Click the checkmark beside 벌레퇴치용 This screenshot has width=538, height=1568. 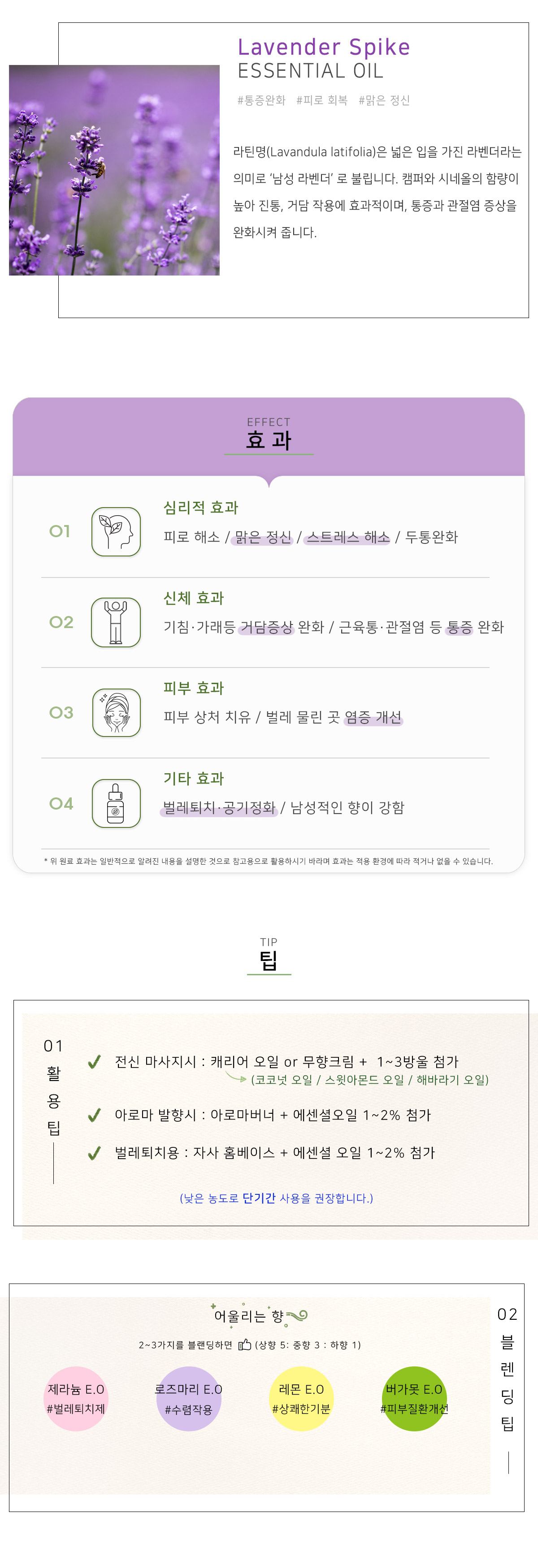click(94, 1153)
